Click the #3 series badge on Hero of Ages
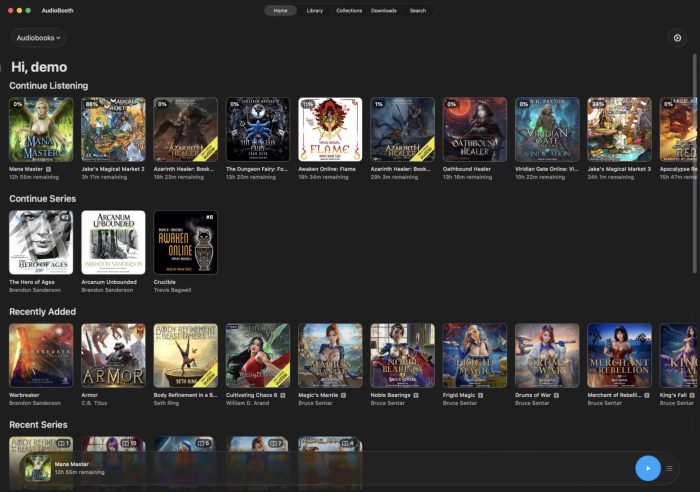This screenshot has height=492, width=700. 65,217
